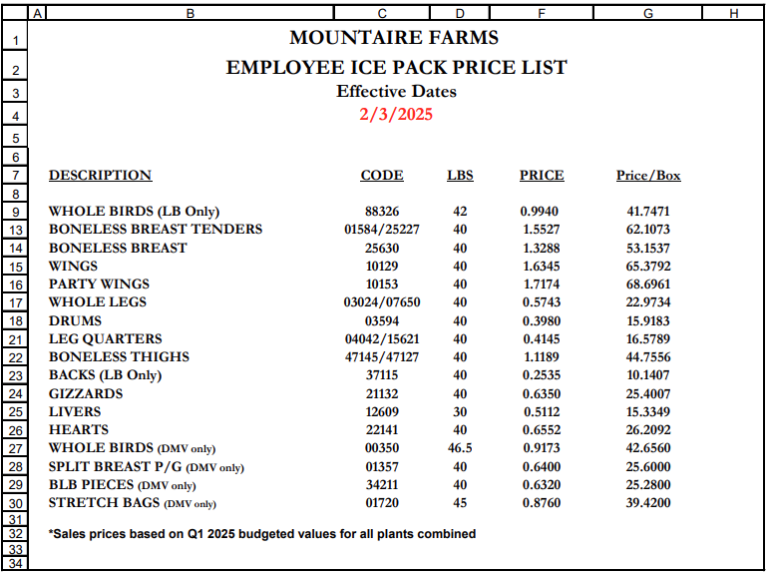768x573 pixels.
Task: Select column C header
Action: (x=381, y=12)
